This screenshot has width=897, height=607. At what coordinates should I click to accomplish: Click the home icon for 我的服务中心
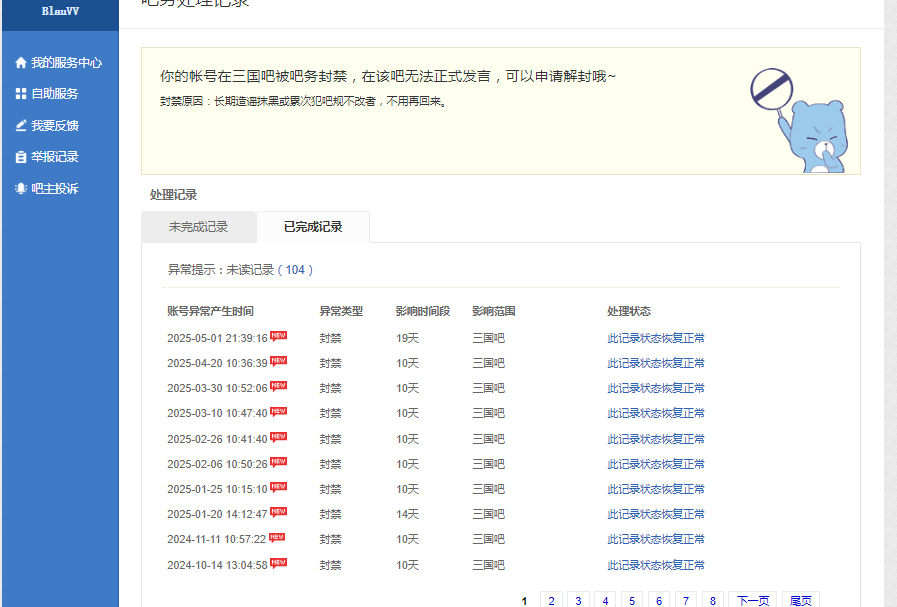(x=21, y=62)
